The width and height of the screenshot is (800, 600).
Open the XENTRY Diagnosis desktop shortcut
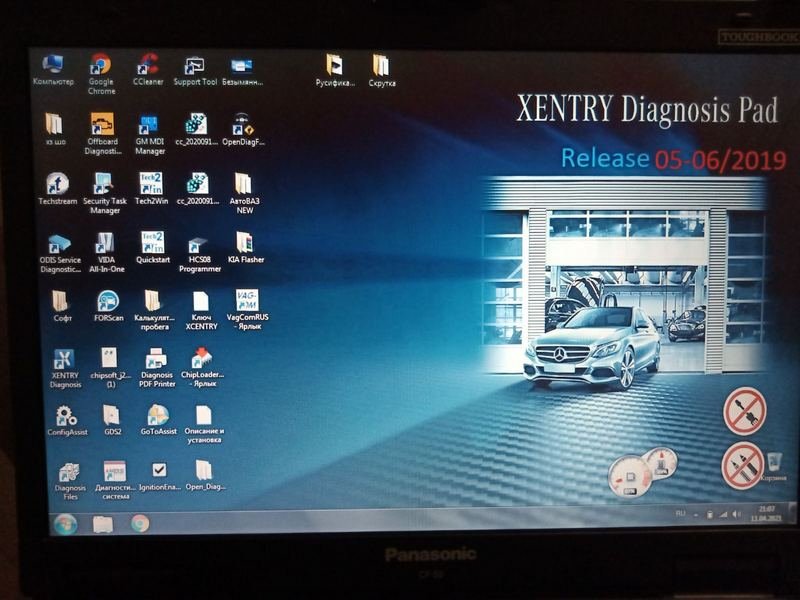tap(64, 361)
